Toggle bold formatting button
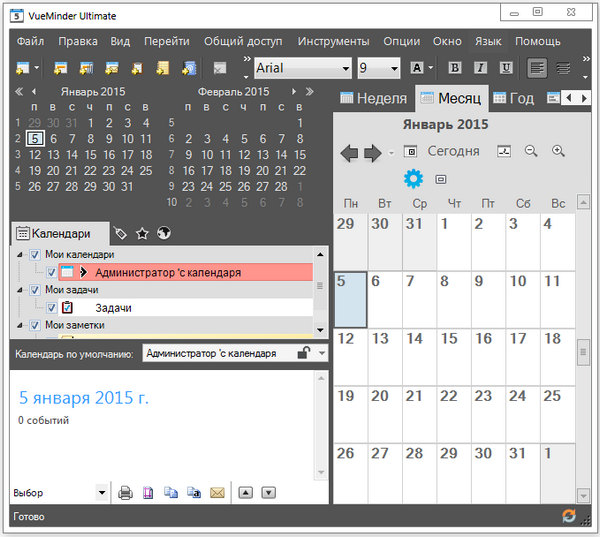This screenshot has height=537, width=600. [x=455, y=68]
